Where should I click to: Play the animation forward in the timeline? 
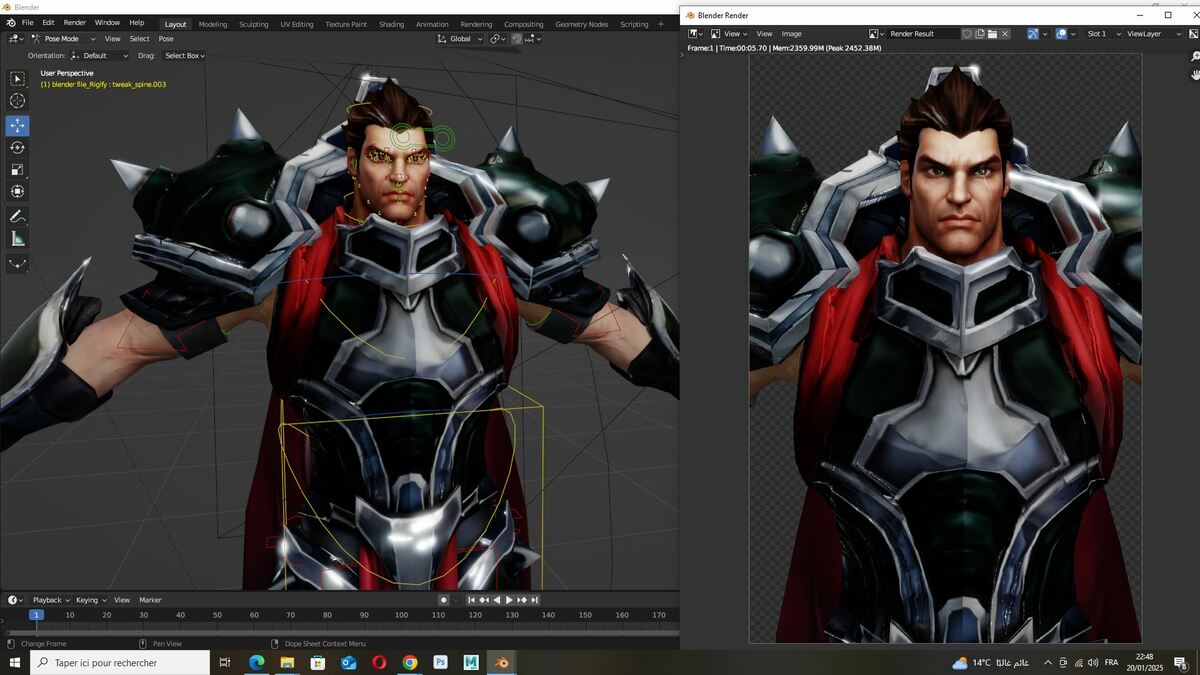[509, 600]
